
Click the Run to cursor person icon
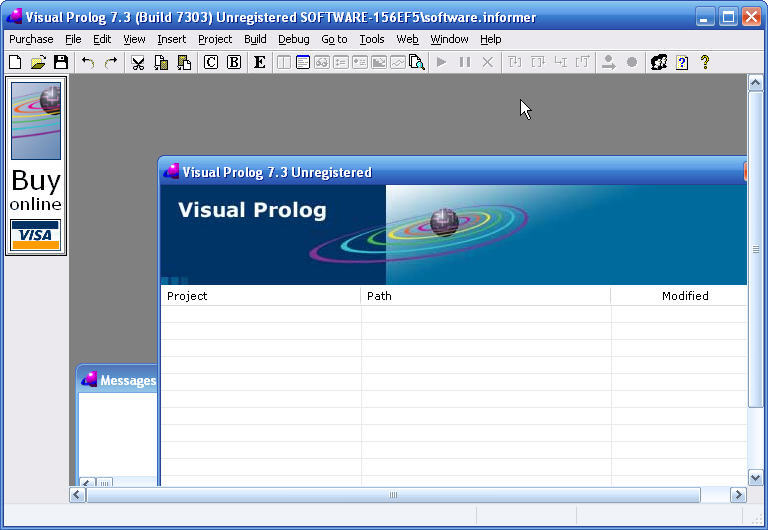click(x=609, y=62)
